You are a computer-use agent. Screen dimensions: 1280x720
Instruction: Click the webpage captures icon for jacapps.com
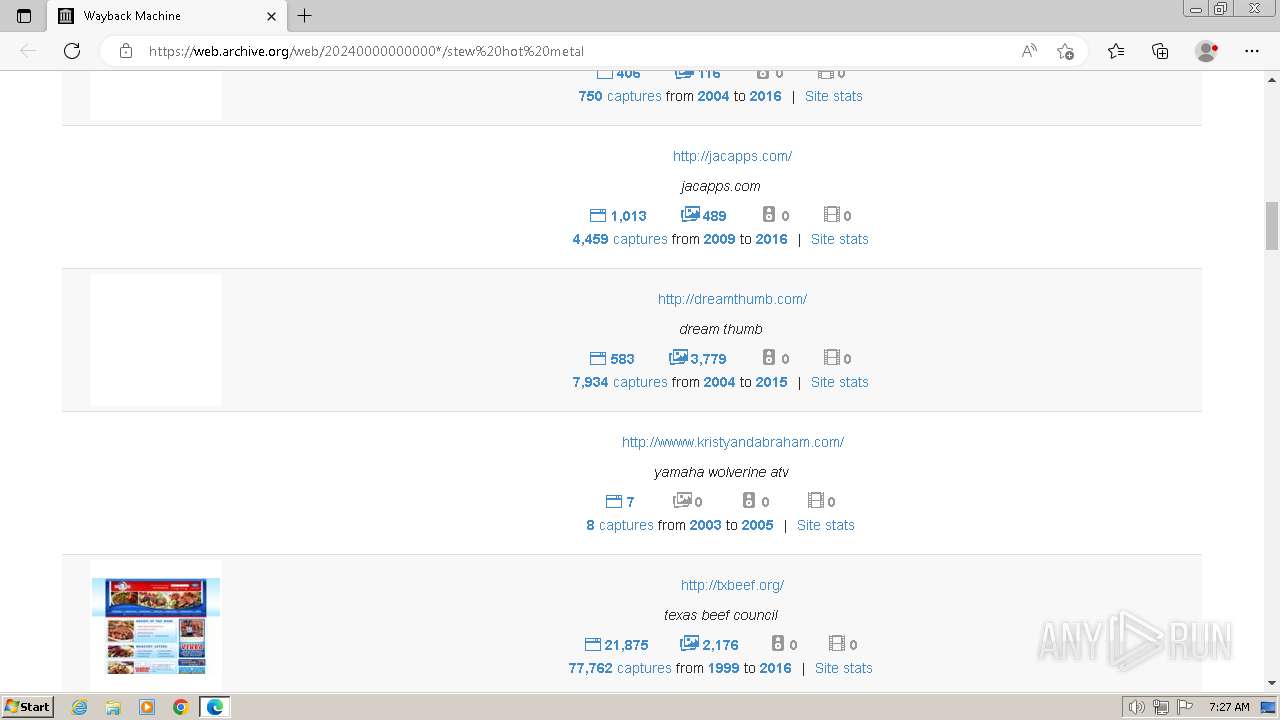click(598, 215)
